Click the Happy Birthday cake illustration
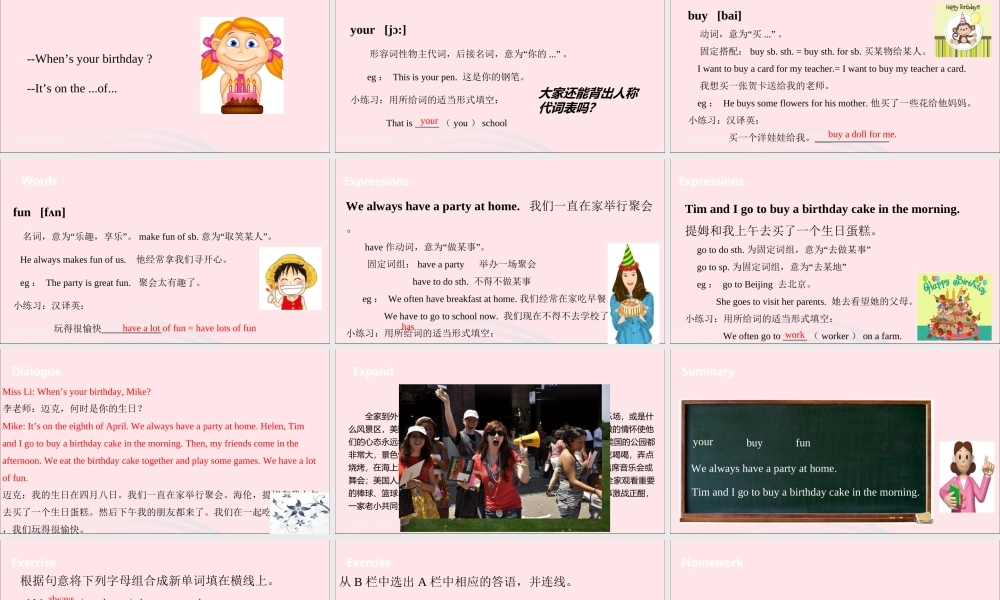Viewport: 1000px width, 600px height. coord(954,307)
